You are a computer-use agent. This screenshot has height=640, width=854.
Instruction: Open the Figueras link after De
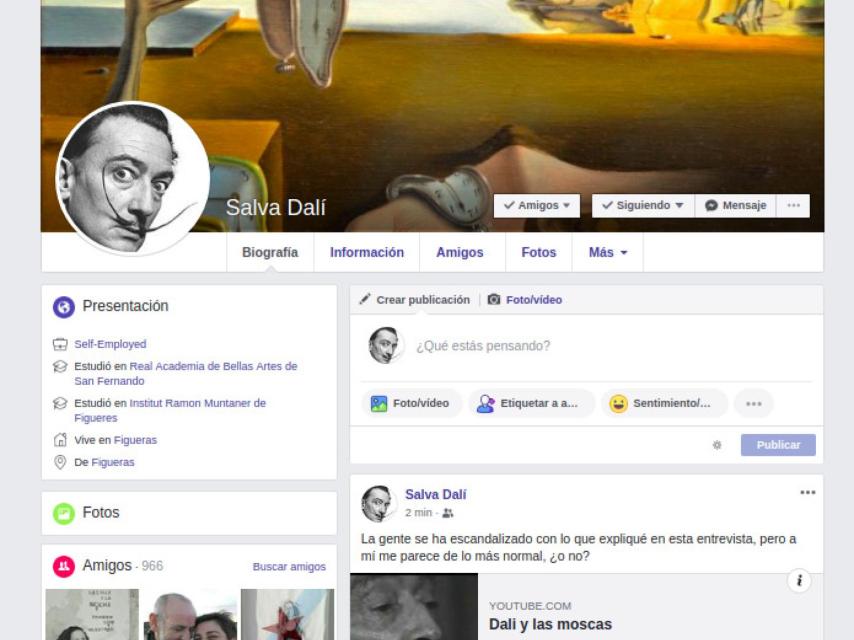tap(113, 462)
